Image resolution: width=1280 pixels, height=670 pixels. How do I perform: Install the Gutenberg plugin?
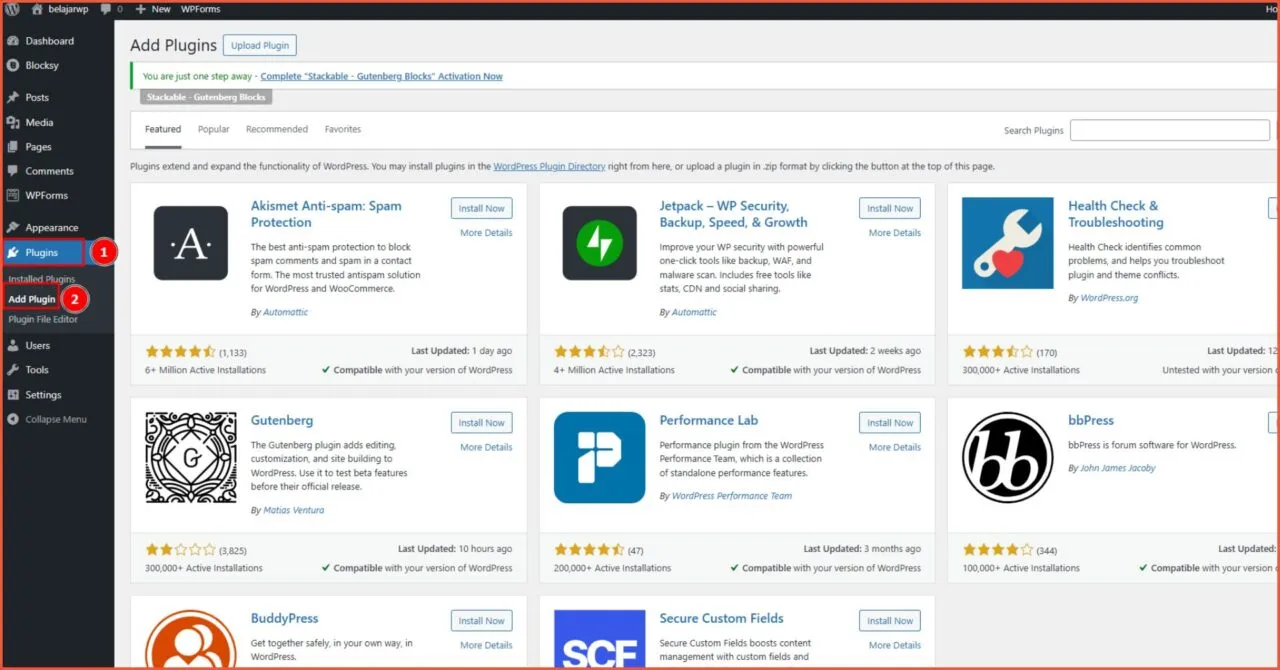[x=481, y=421]
